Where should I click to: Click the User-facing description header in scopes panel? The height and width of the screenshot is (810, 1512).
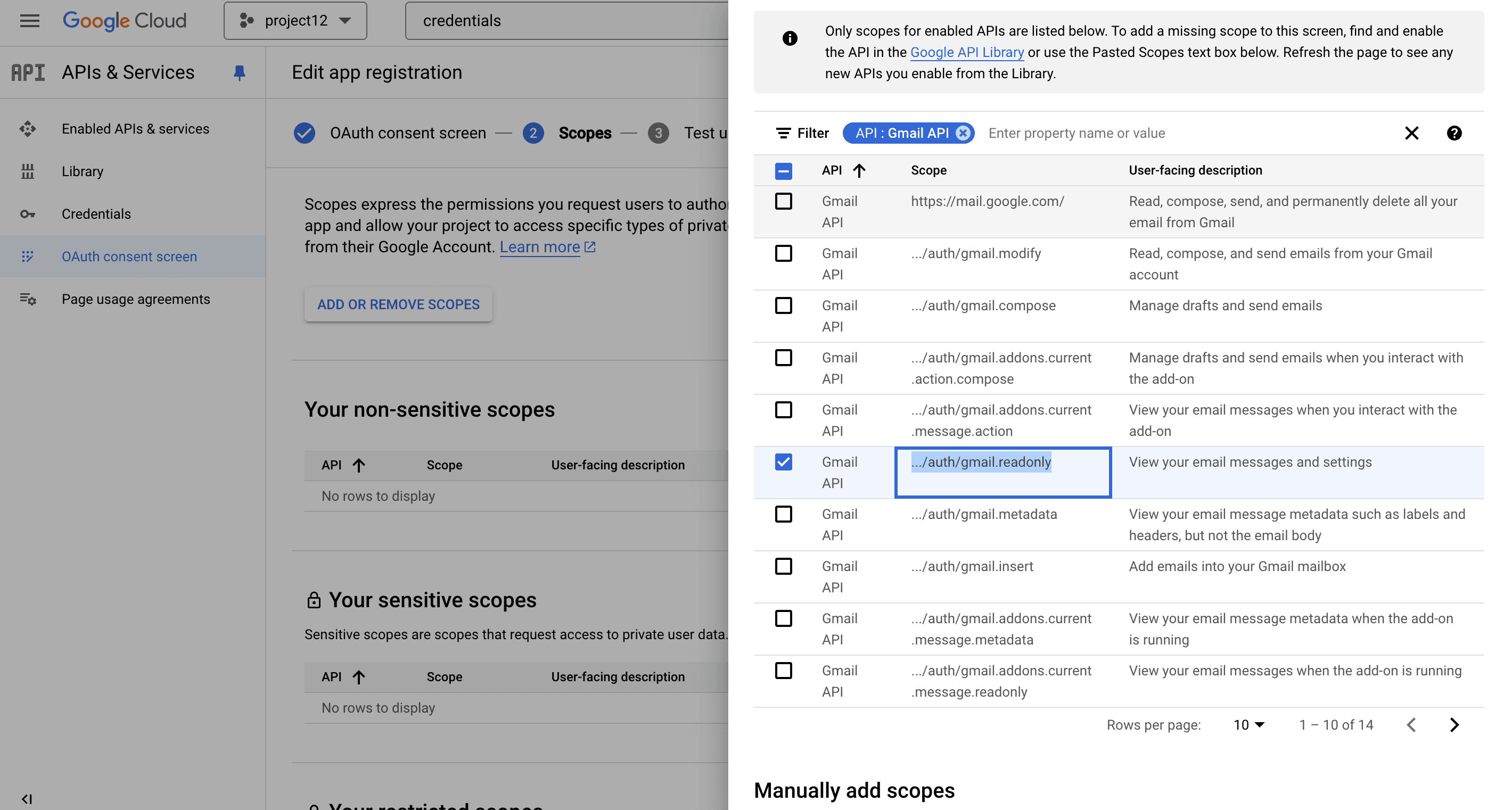point(1195,170)
